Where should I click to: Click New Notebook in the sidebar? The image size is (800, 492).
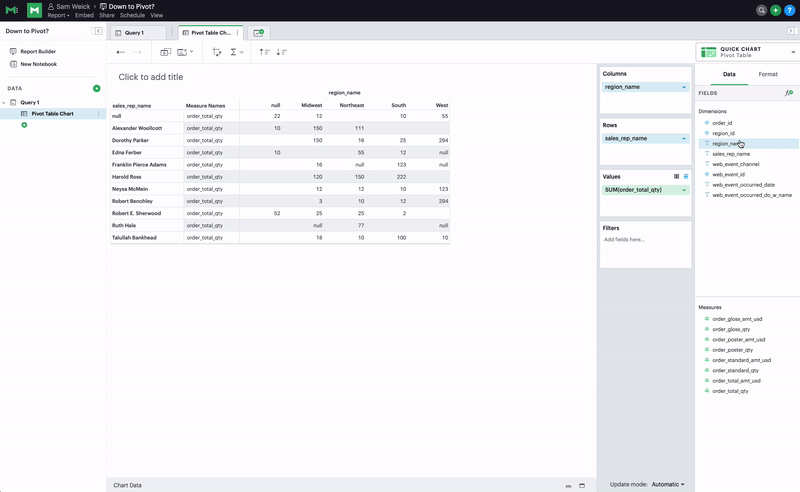[38, 64]
